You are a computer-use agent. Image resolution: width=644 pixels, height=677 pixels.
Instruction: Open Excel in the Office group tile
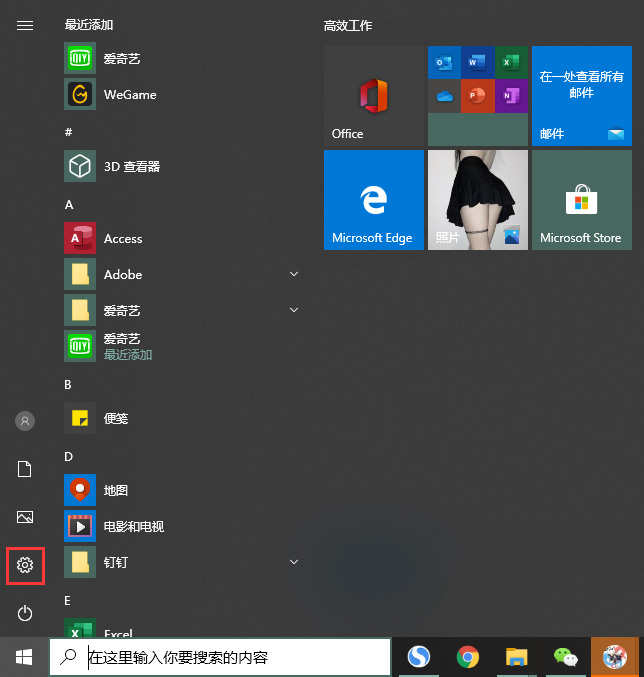(511, 63)
